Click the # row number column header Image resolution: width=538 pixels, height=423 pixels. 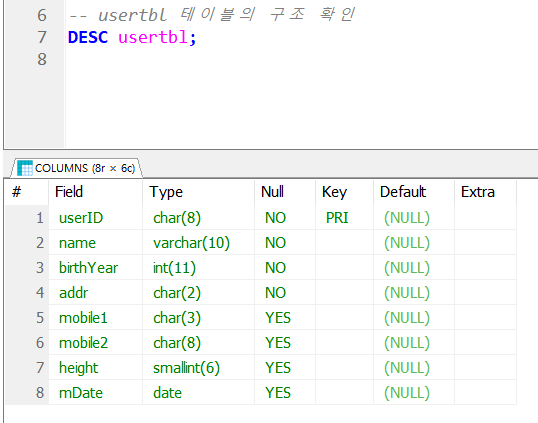click(27, 192)
